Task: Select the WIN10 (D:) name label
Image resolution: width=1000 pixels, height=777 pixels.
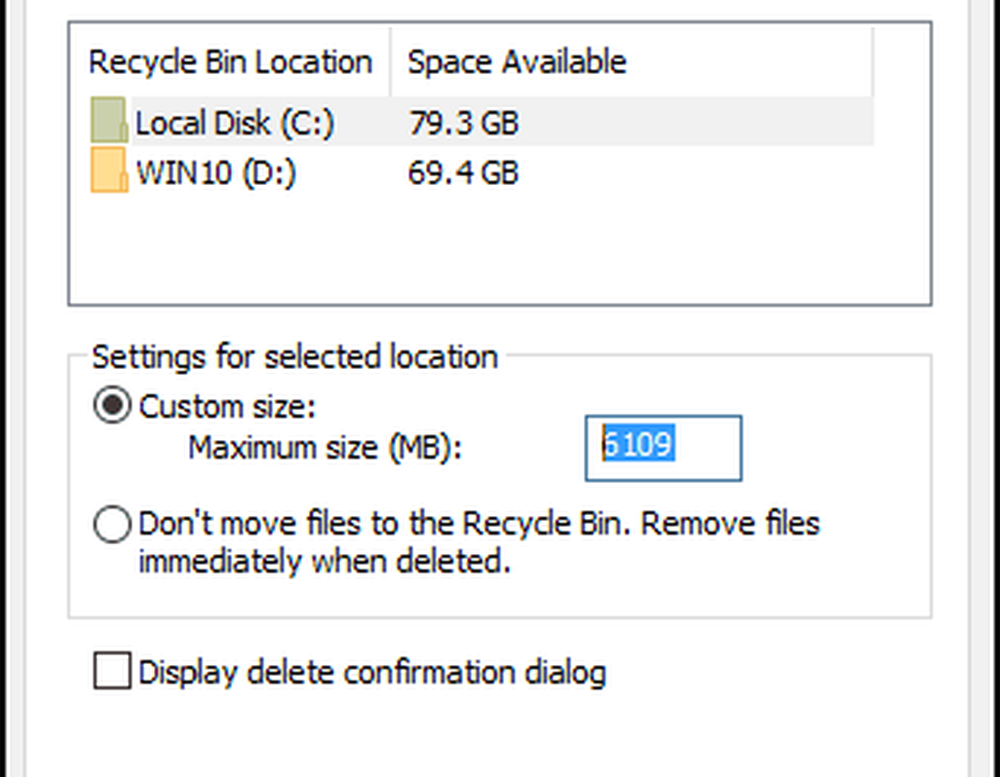Action: click(x=216, y=173)
